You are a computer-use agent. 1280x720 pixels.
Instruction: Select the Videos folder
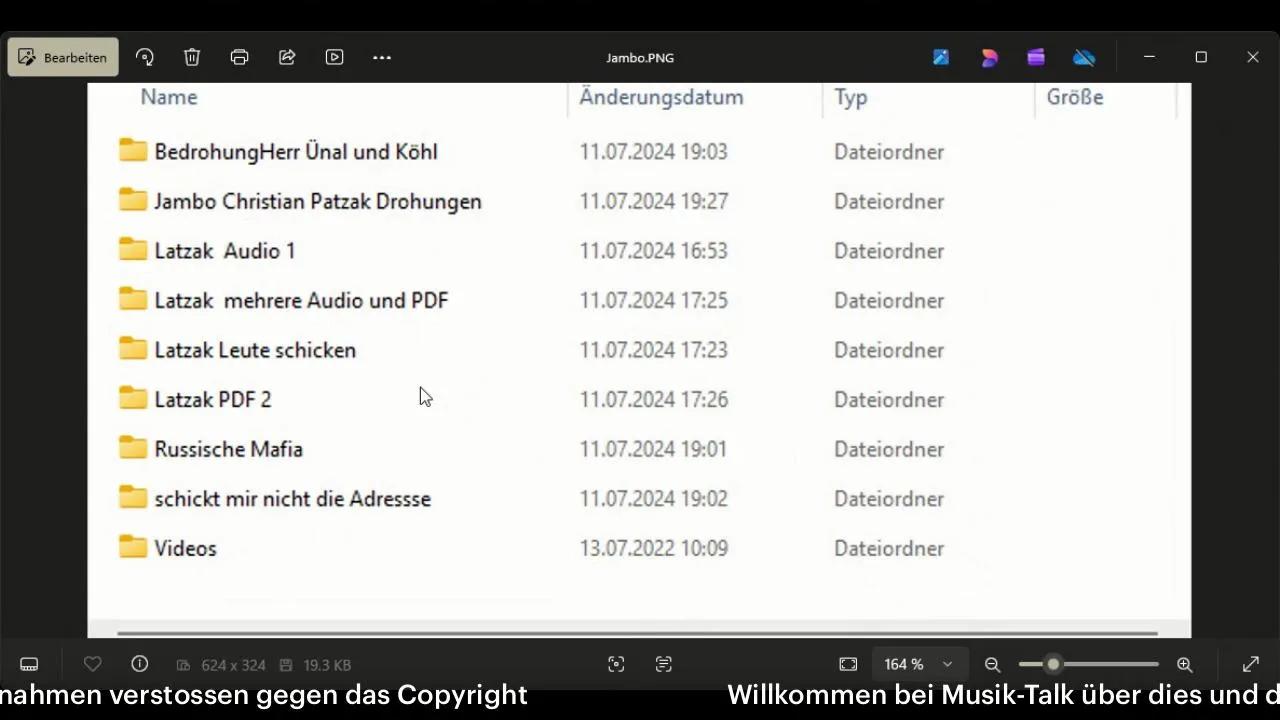coord(185,548)
